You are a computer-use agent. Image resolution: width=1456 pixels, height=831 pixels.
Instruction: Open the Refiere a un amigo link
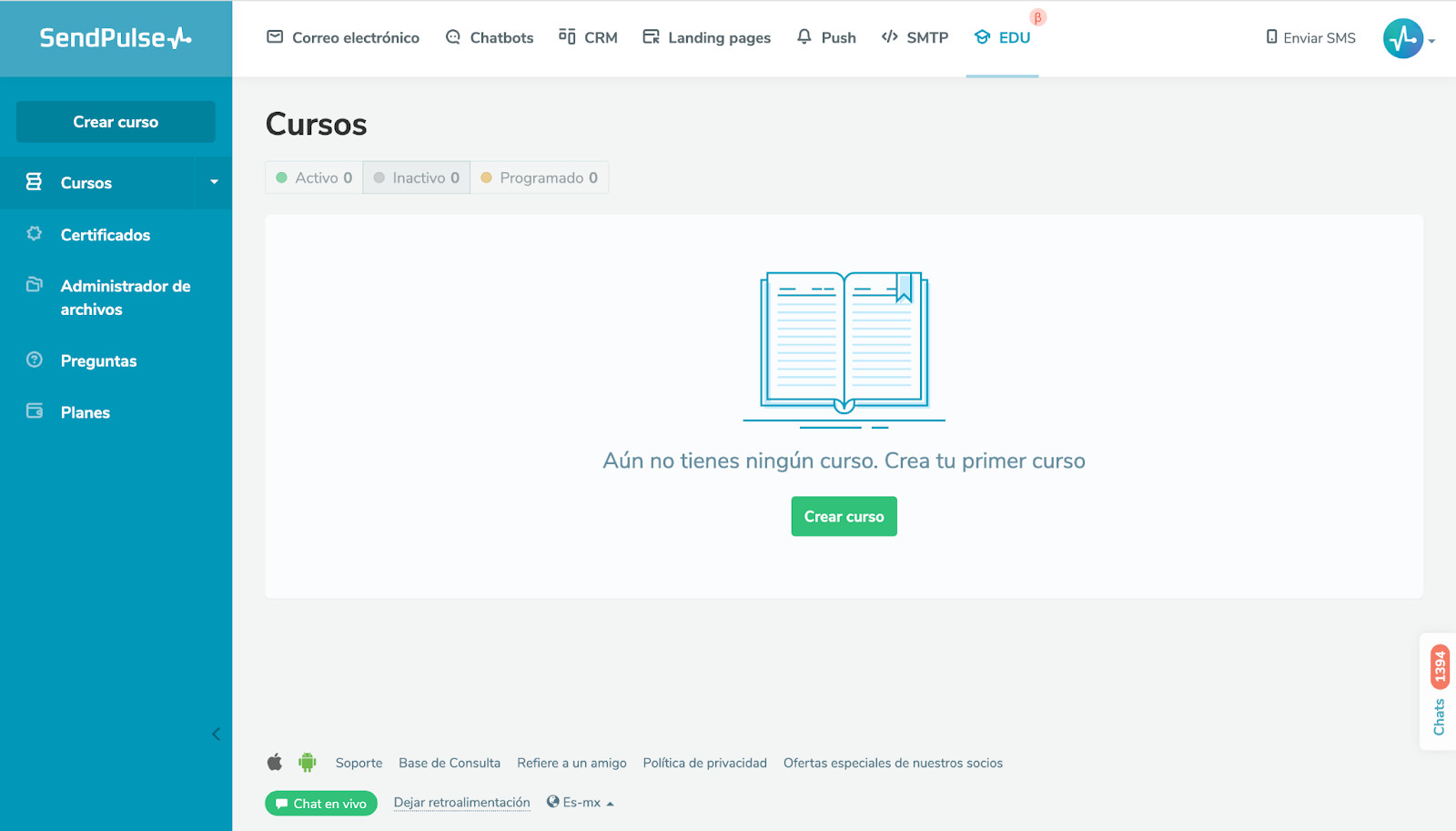click(571, 762)
